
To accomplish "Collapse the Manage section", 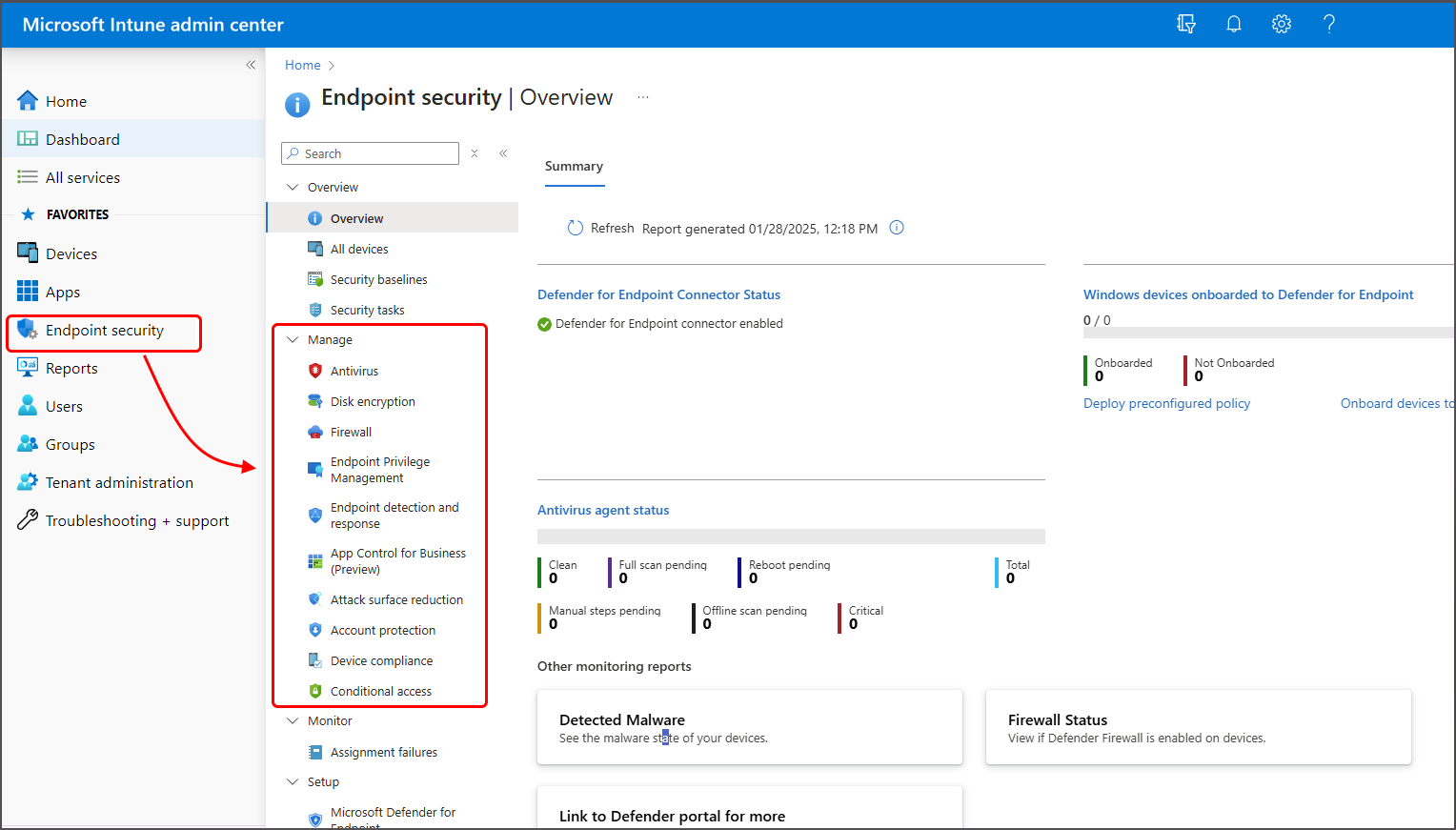I will click(293, 339).
